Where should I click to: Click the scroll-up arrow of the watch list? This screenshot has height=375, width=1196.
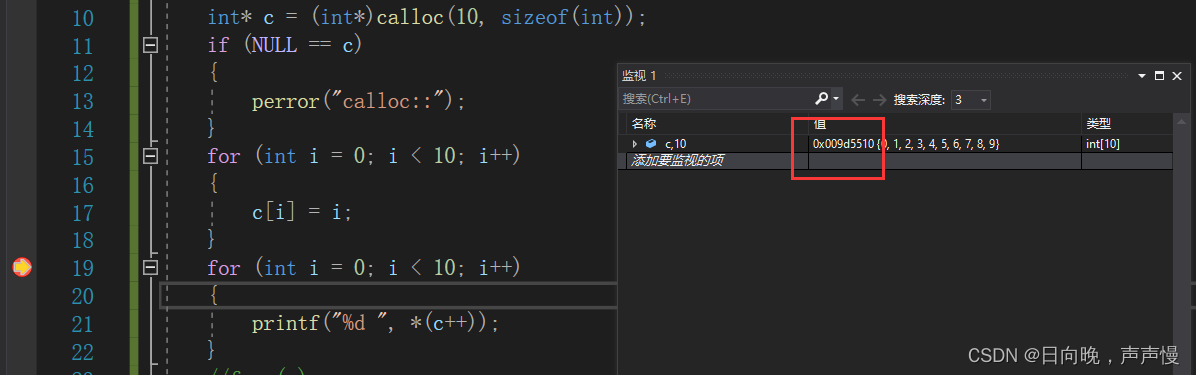coord(1182,123)
